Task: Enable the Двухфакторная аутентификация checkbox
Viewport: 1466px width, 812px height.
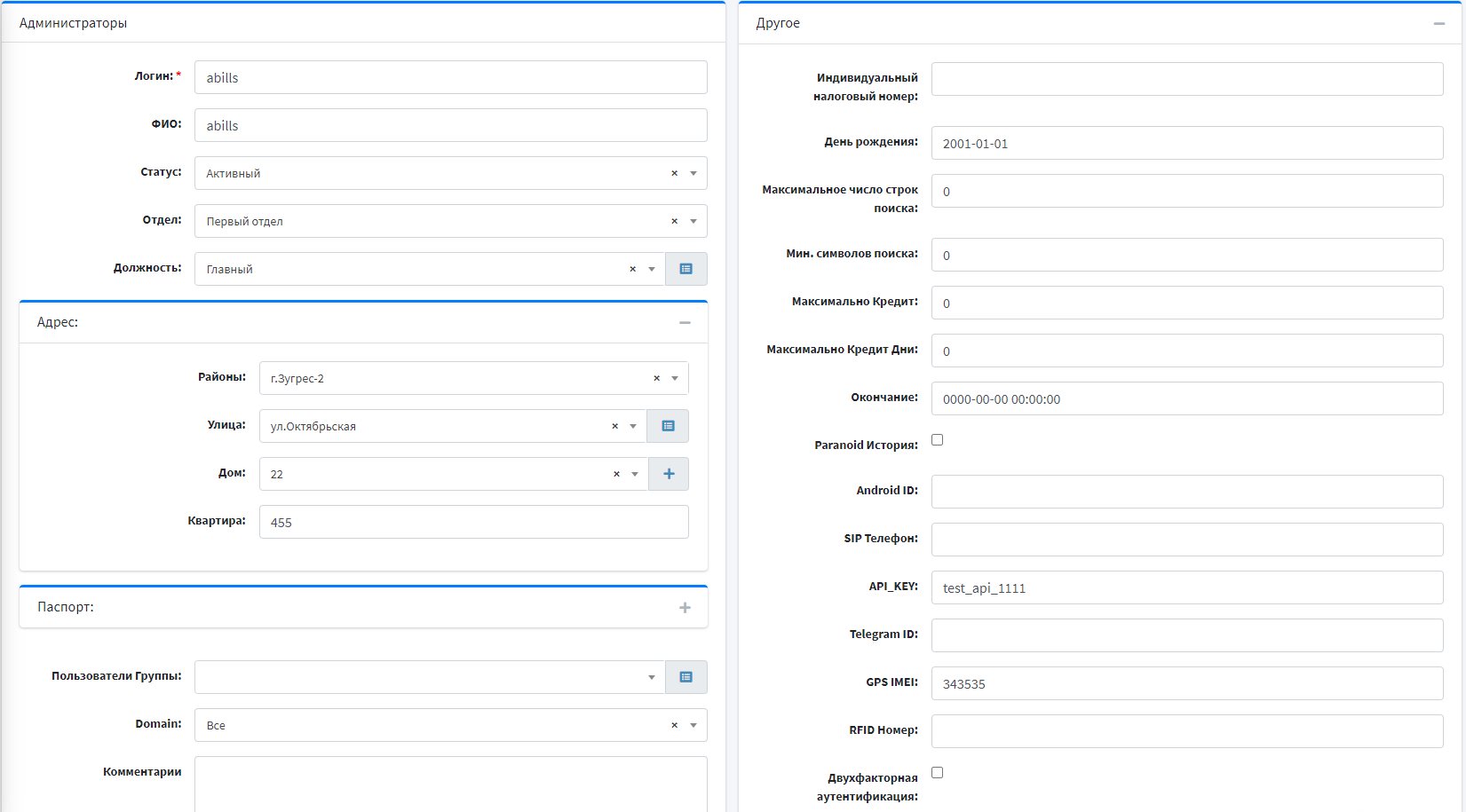Action: click(x=937, y=773)
